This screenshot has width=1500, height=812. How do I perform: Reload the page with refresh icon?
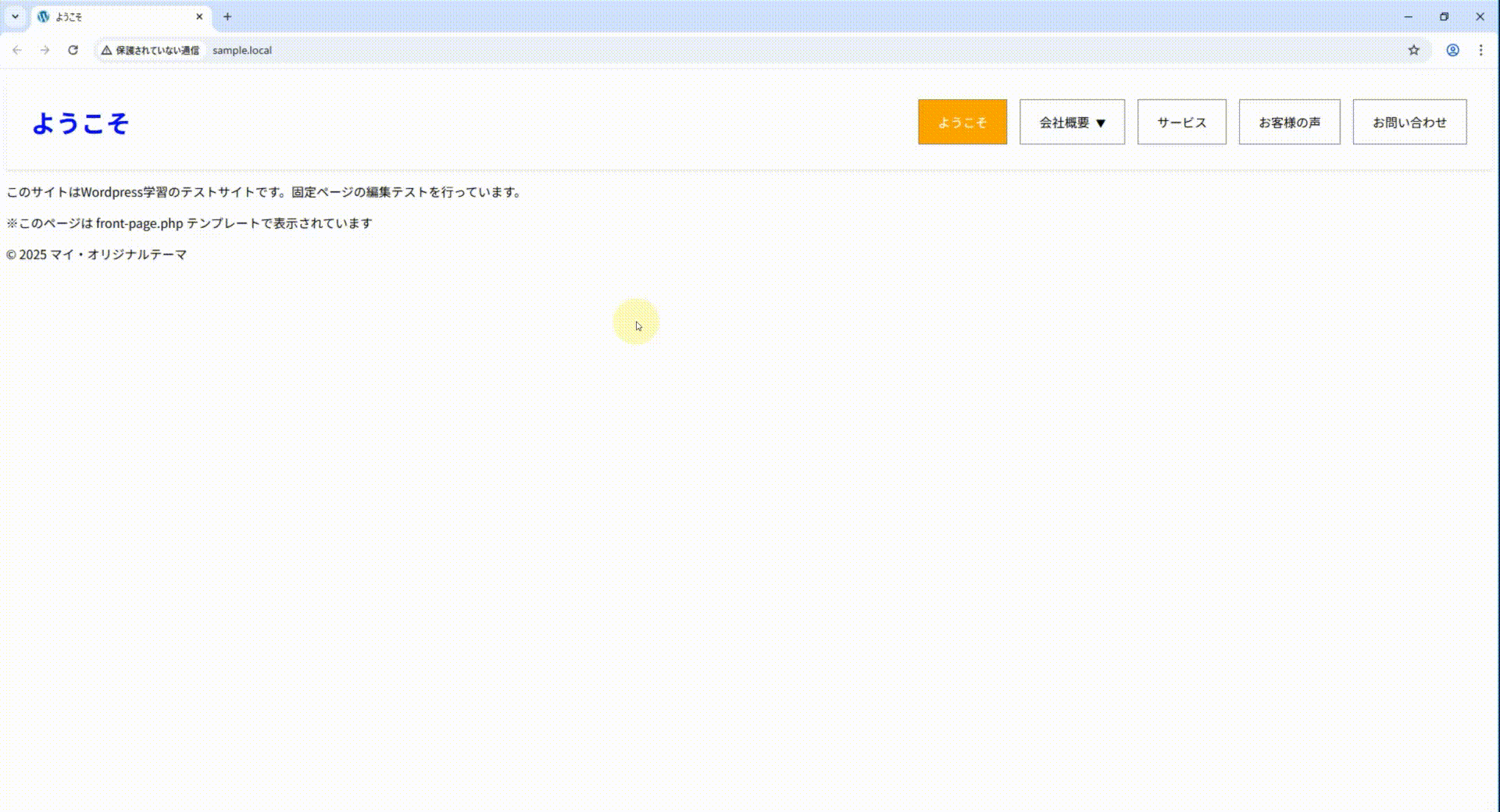click(73, 50)
